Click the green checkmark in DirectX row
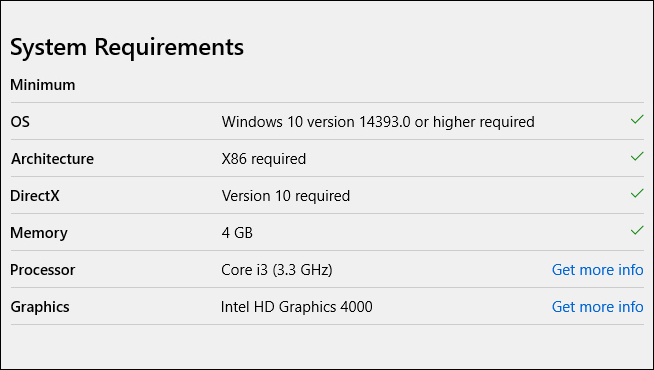The height and width of the screenshot is (370, 654). (637, 194)
